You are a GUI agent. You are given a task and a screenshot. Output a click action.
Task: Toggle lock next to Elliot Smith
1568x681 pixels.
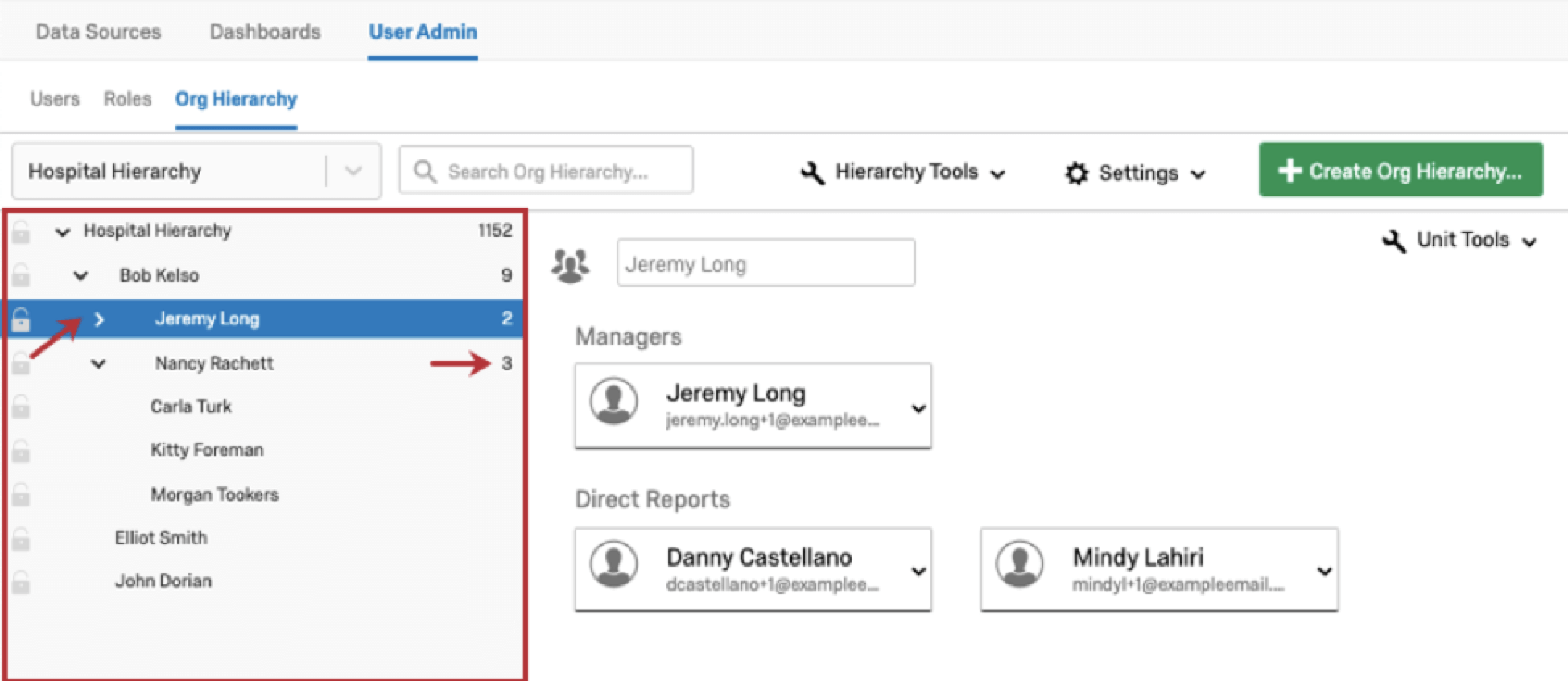coord(21,539)
